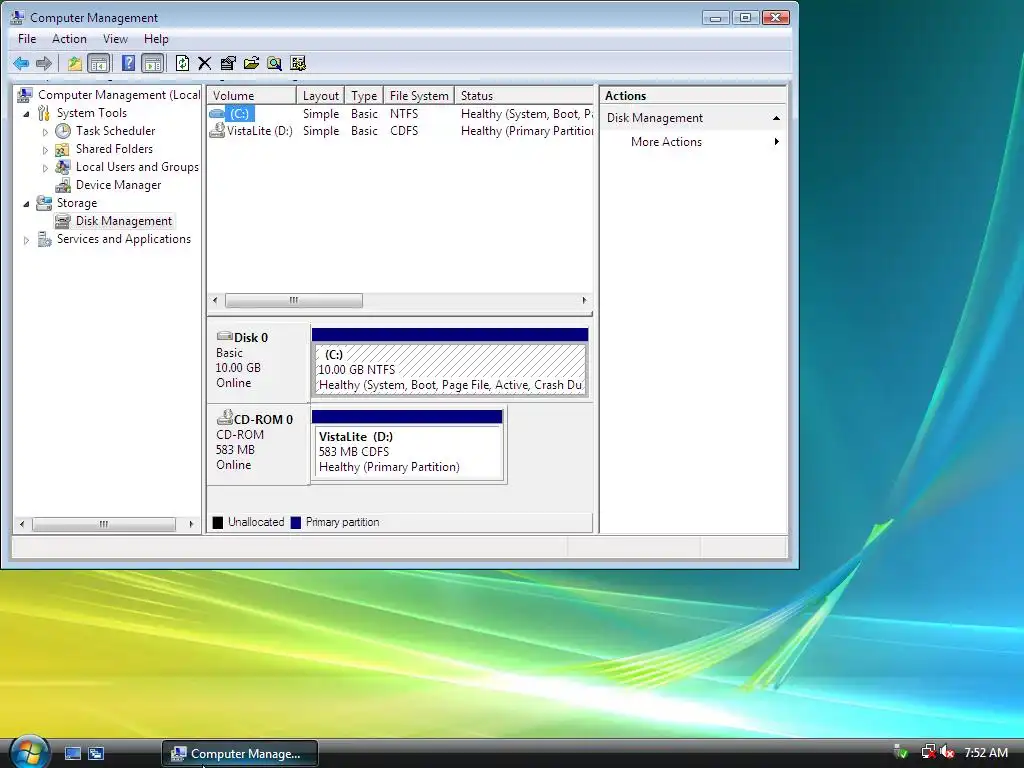The height and width of the screenshot is (768, 1024).
Task: Click the Refresh toolbar icon
Action: [x=182, y=63]
